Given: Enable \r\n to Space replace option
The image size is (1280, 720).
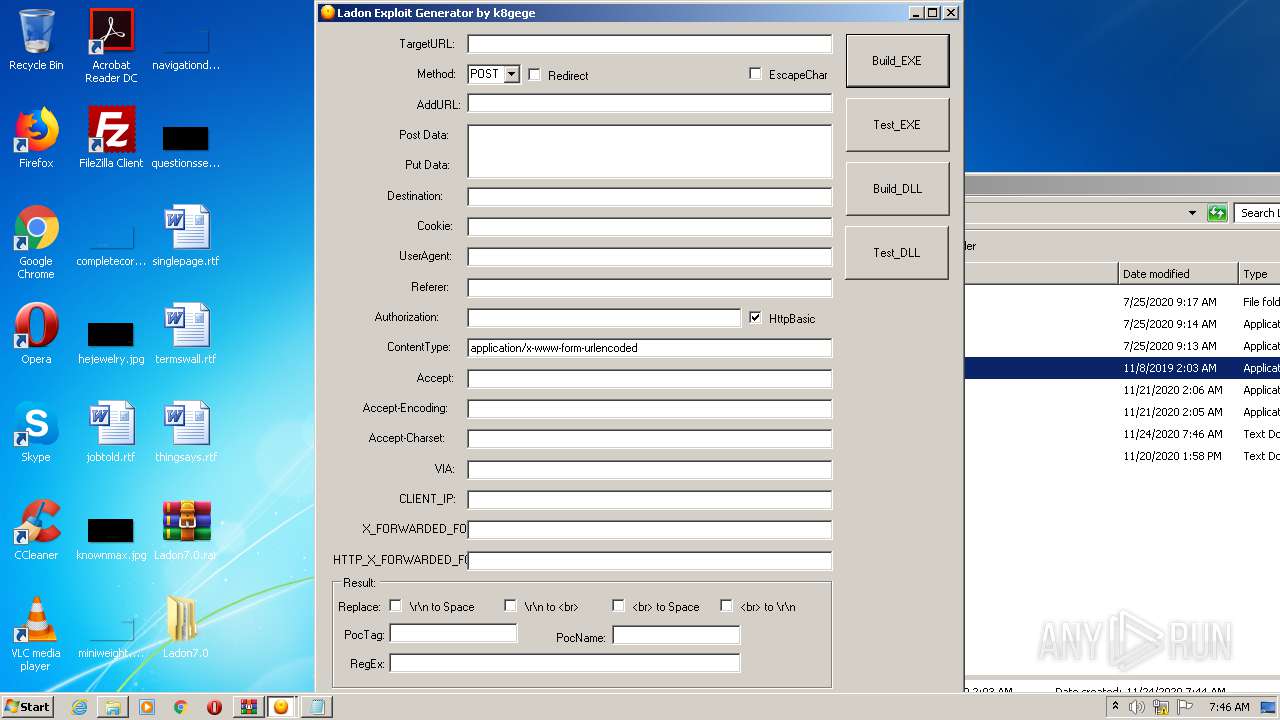Looking at the screenshot, I should click(395, 606).
